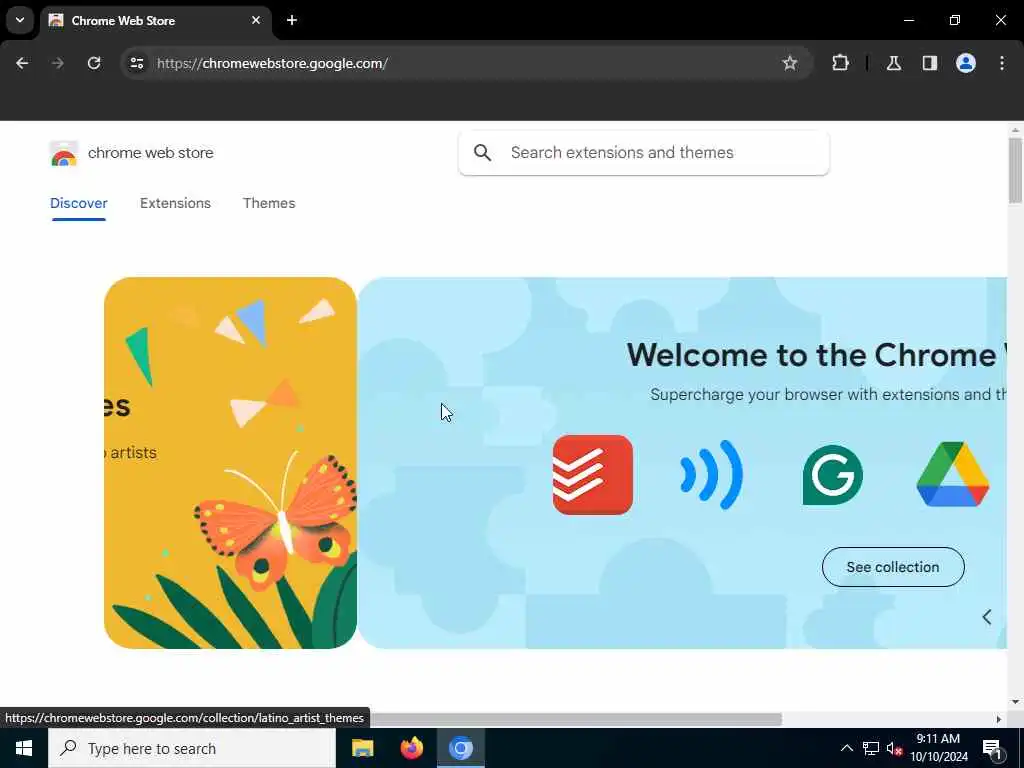1024x768 pixels.
Task: Select the Chrome Web Store tab
Action: tap(155, 21)
